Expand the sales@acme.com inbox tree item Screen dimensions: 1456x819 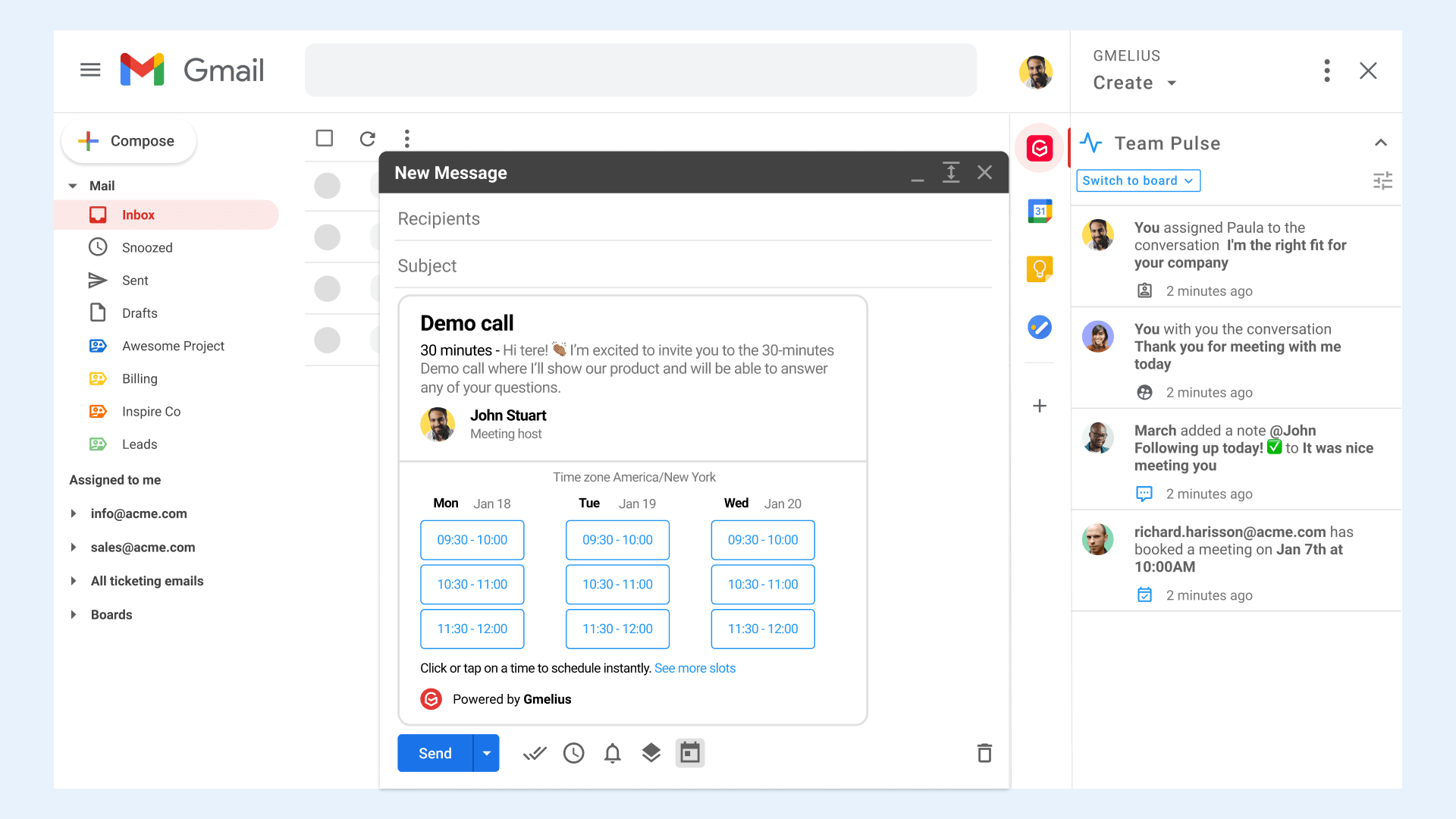coord(74,546)
